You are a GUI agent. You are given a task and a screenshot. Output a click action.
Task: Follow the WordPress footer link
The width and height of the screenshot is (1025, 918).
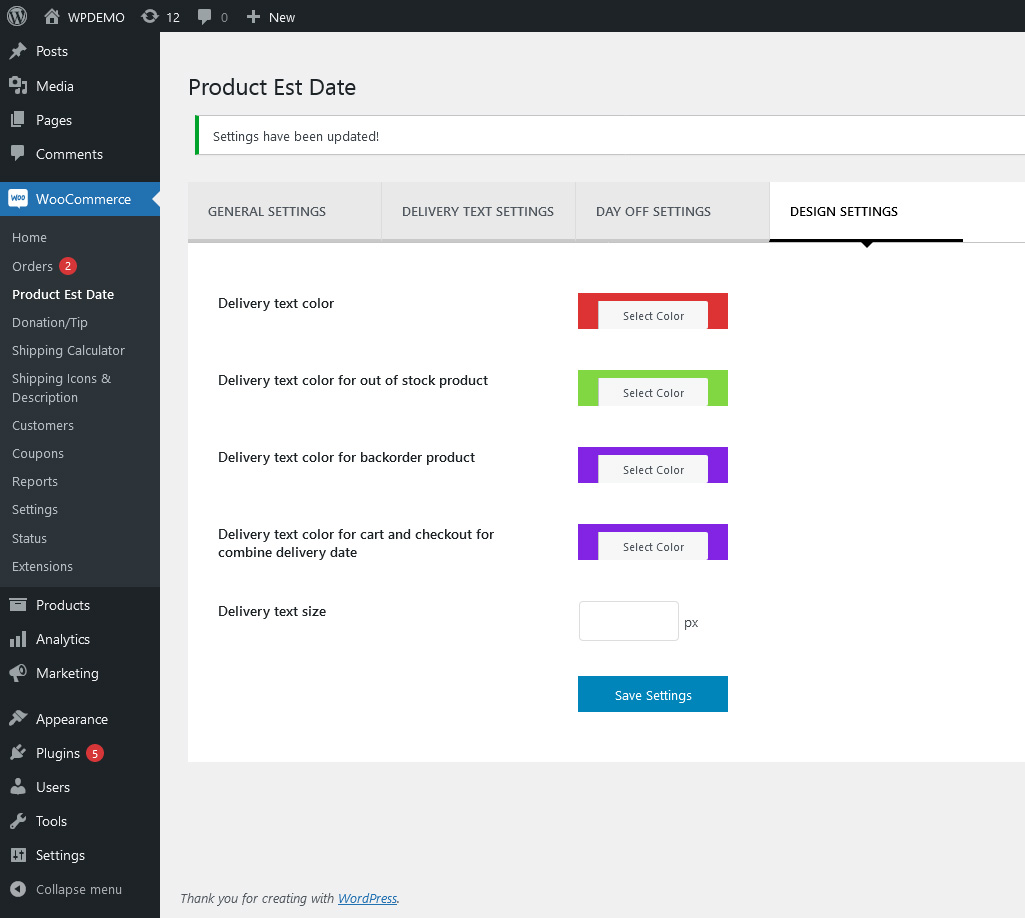tap(367, 898)
